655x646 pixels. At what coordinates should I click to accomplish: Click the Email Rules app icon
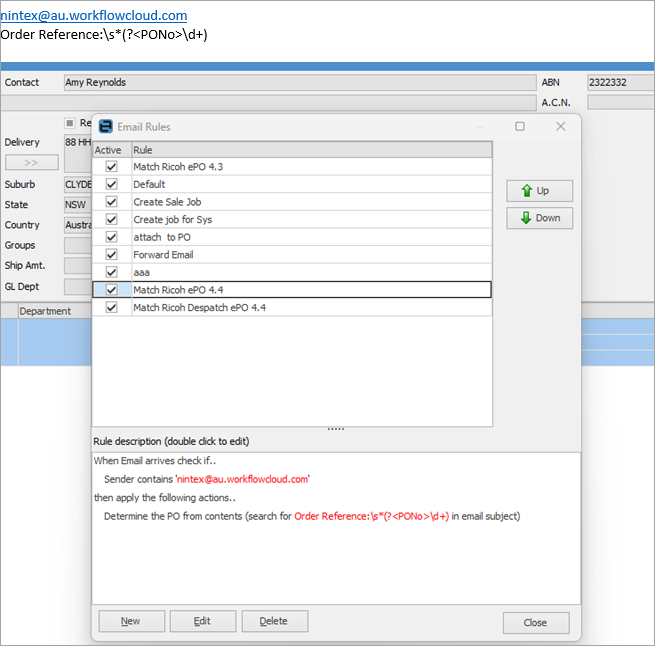(x=106, y=126)
